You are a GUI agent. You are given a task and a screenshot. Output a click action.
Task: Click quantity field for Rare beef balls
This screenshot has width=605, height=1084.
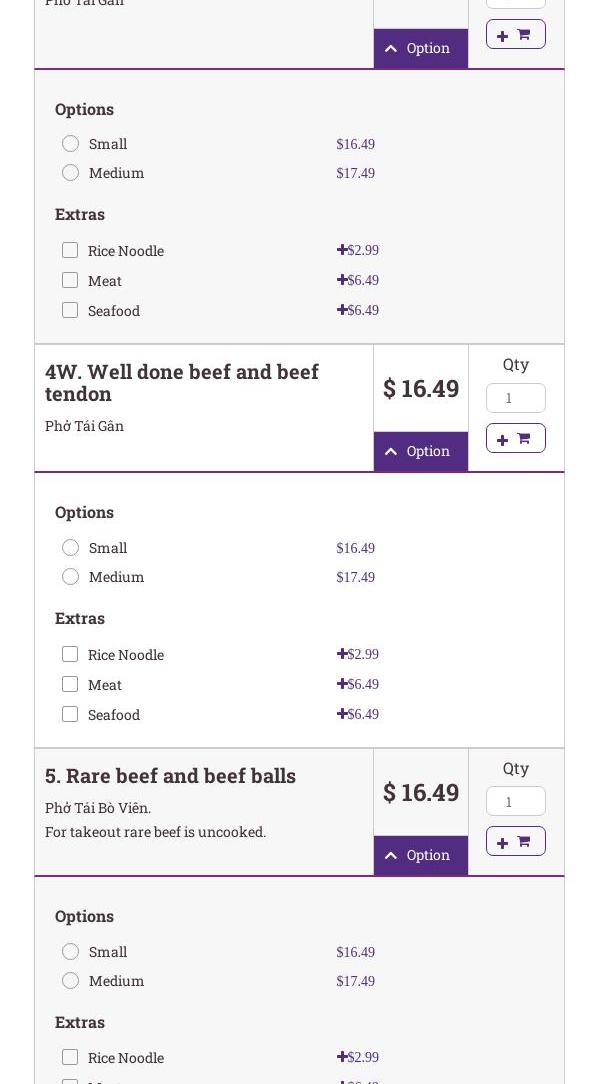click(515, 802)
